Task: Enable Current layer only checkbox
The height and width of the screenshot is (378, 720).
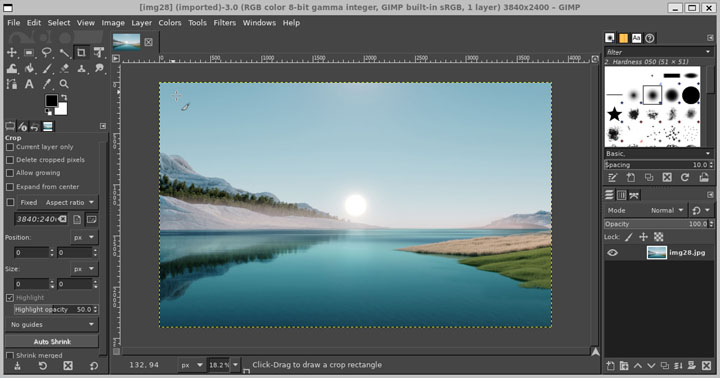Action: tap(10, 147)
